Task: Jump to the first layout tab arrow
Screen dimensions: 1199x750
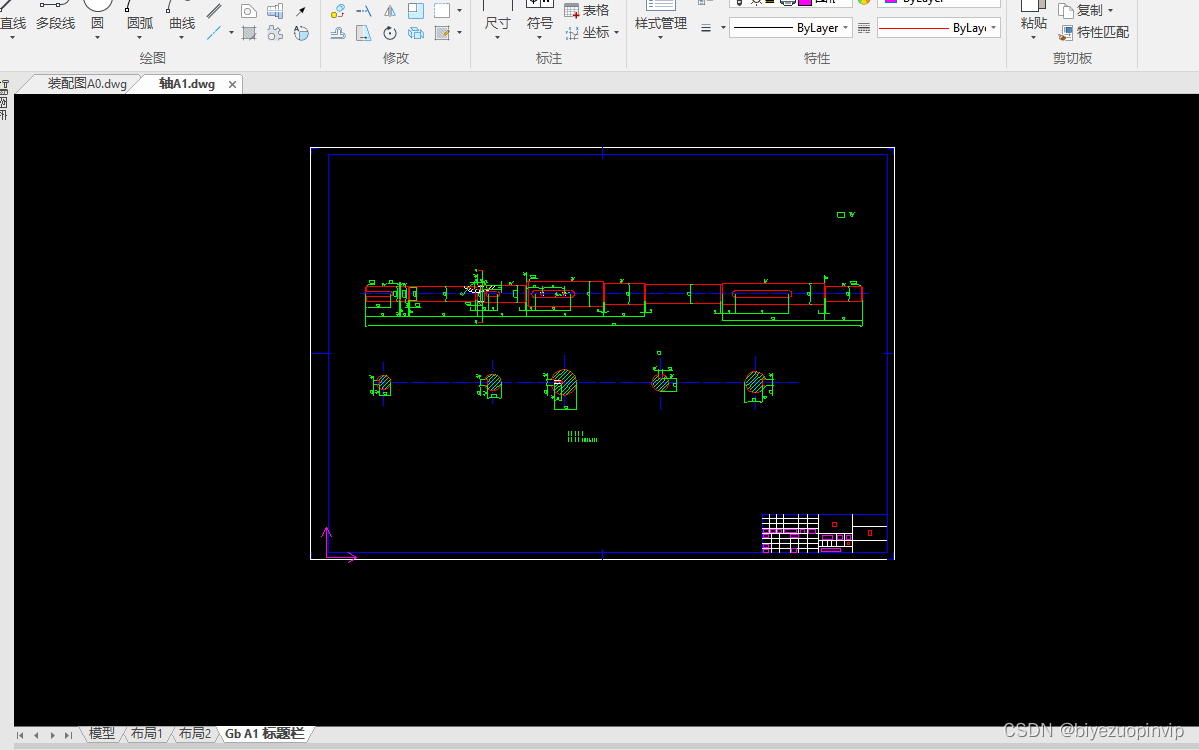Action: click(20, 735)
